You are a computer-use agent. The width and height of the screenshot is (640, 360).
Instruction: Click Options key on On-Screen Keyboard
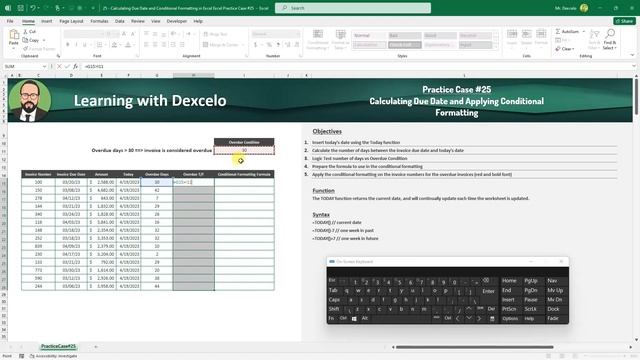[510, 318]
